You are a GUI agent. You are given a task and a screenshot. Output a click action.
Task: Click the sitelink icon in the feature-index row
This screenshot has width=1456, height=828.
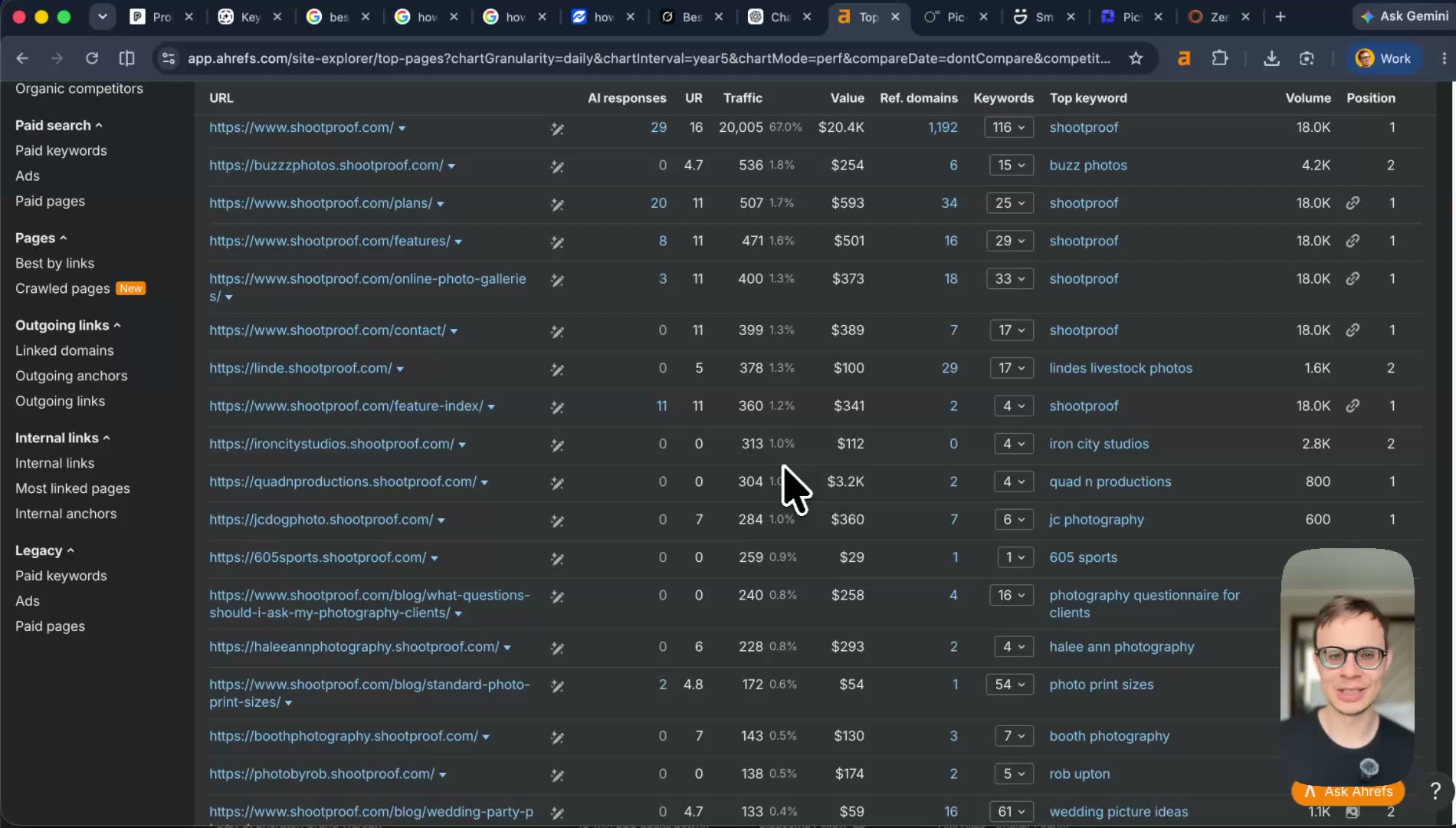(1353, 406)
